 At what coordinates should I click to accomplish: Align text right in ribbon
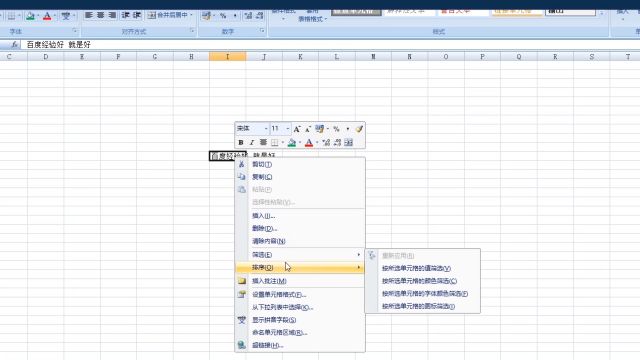pyautogui.click(x=112, y=16)
